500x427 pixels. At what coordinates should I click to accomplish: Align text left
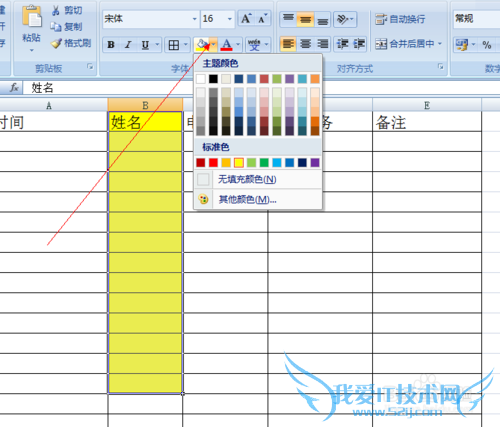click(288, 44)
